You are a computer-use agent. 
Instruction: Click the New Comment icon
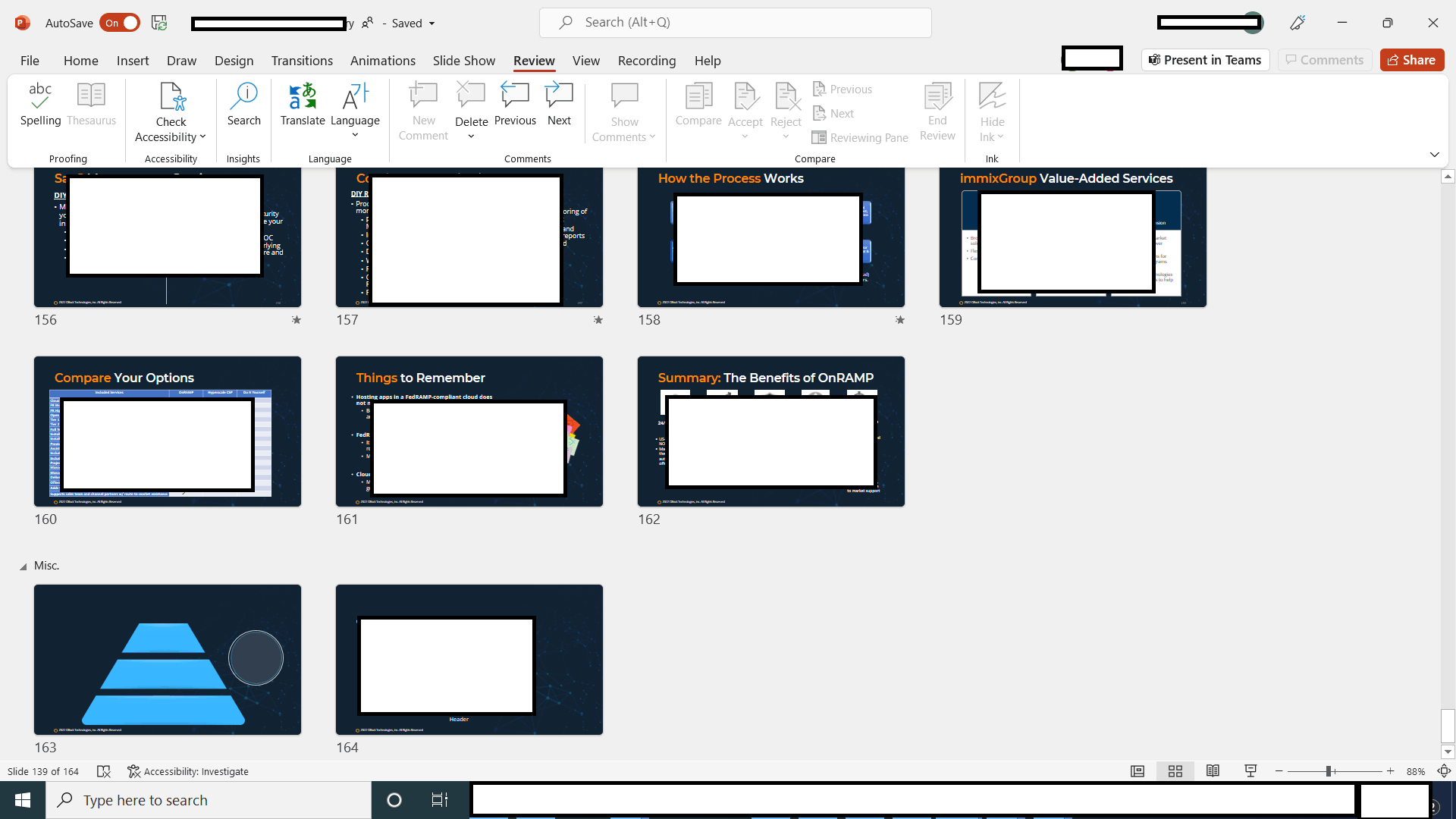(x=423, y=96)
